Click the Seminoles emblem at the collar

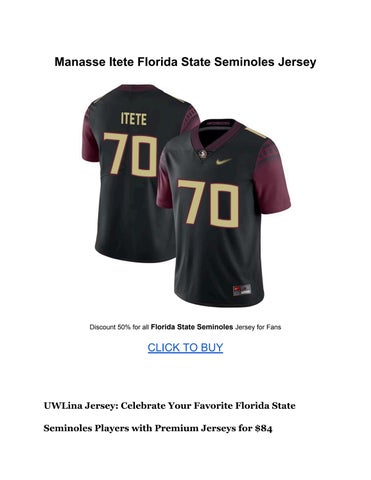[201, 154]
